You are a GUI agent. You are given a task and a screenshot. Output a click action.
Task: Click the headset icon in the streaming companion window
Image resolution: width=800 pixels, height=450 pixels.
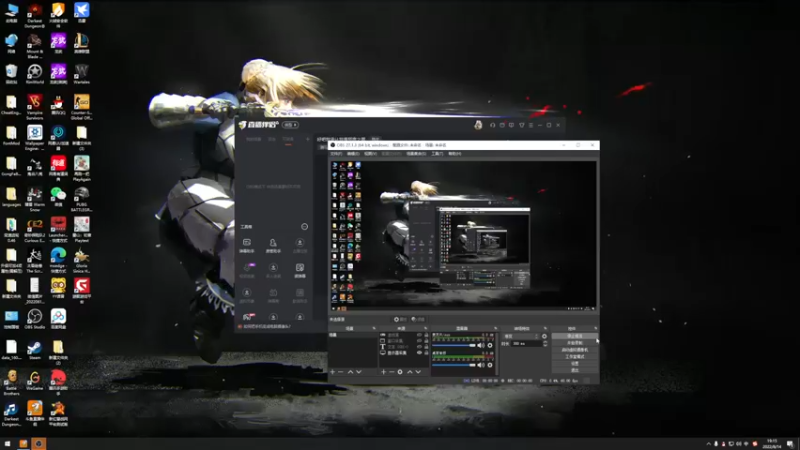point(492,125)
